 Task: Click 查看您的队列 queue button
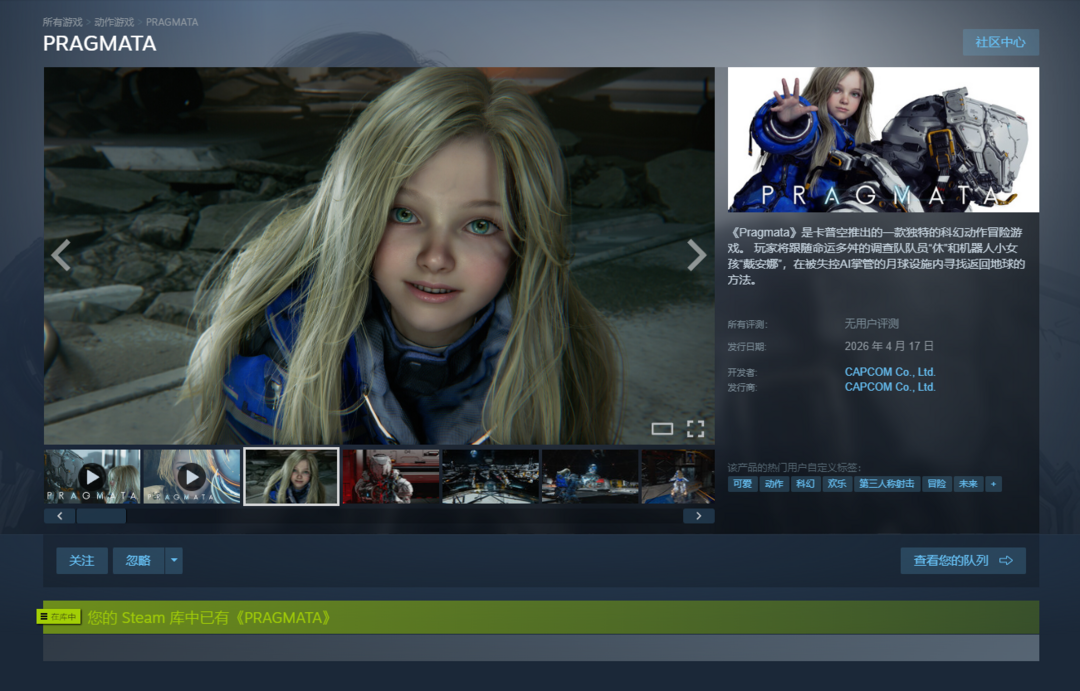[962, 561]
